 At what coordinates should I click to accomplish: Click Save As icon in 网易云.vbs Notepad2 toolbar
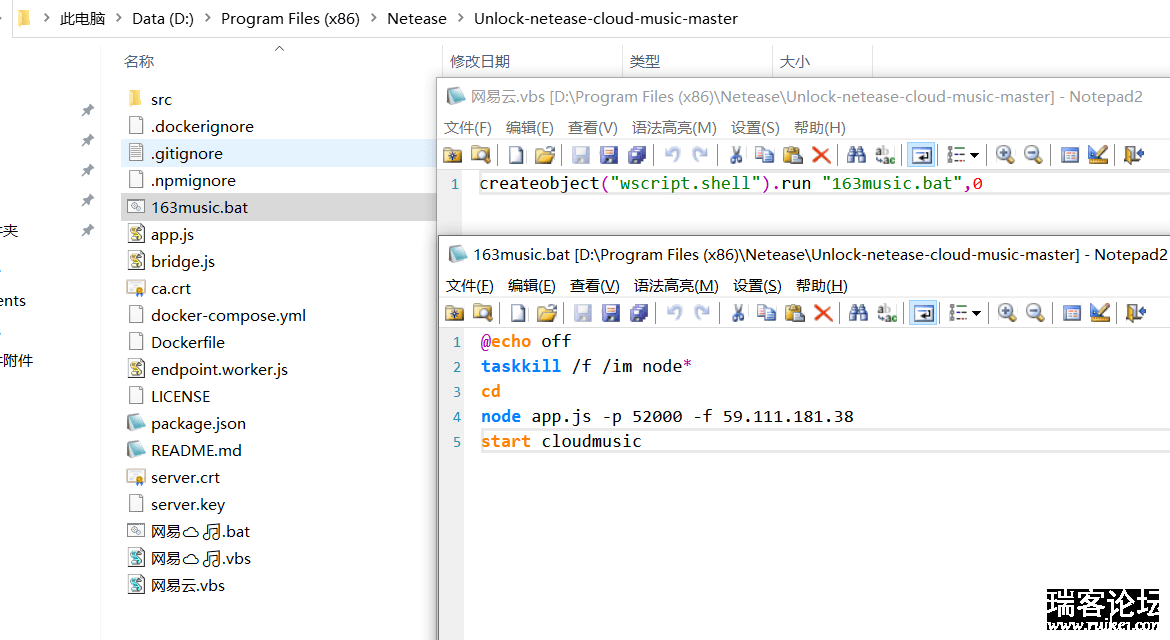click(x=609, y=155)
